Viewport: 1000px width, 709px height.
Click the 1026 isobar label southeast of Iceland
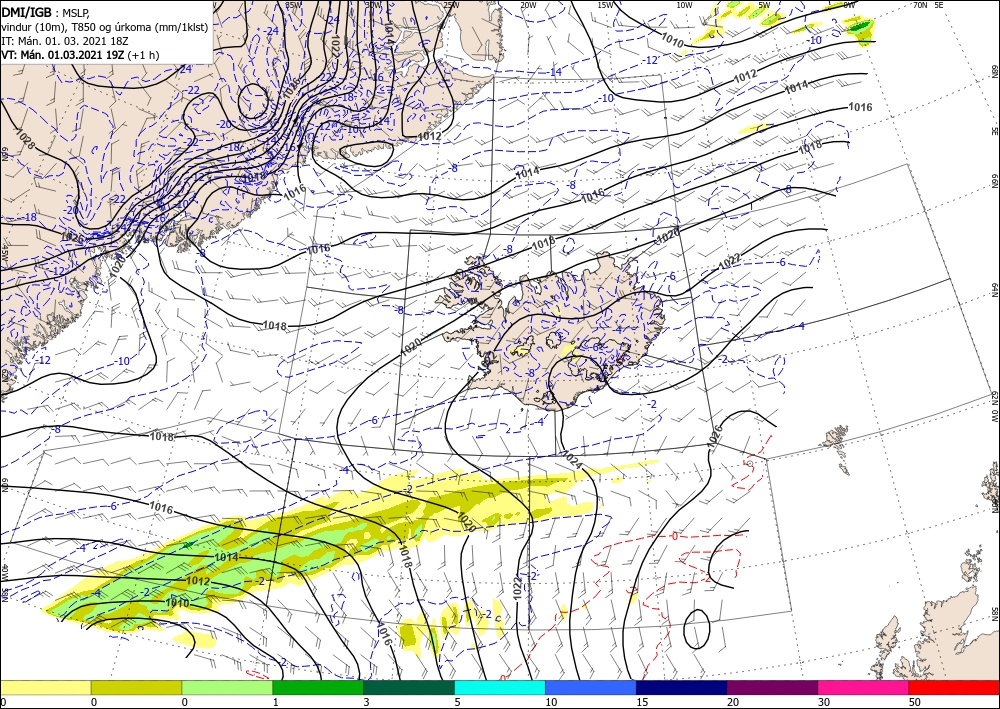coord(716,435)
